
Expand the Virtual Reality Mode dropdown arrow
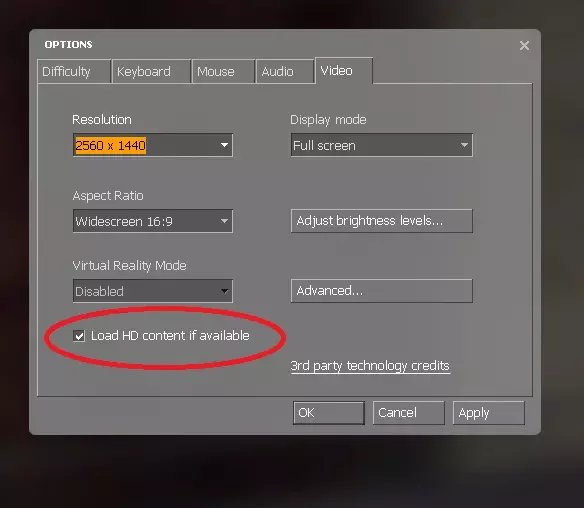pos(224,291)
